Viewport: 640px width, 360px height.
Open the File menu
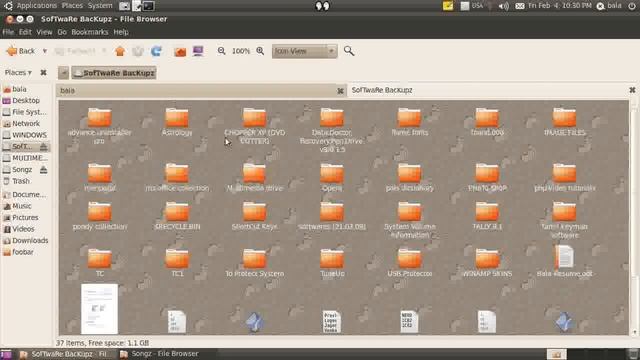(x=8, y=32)
